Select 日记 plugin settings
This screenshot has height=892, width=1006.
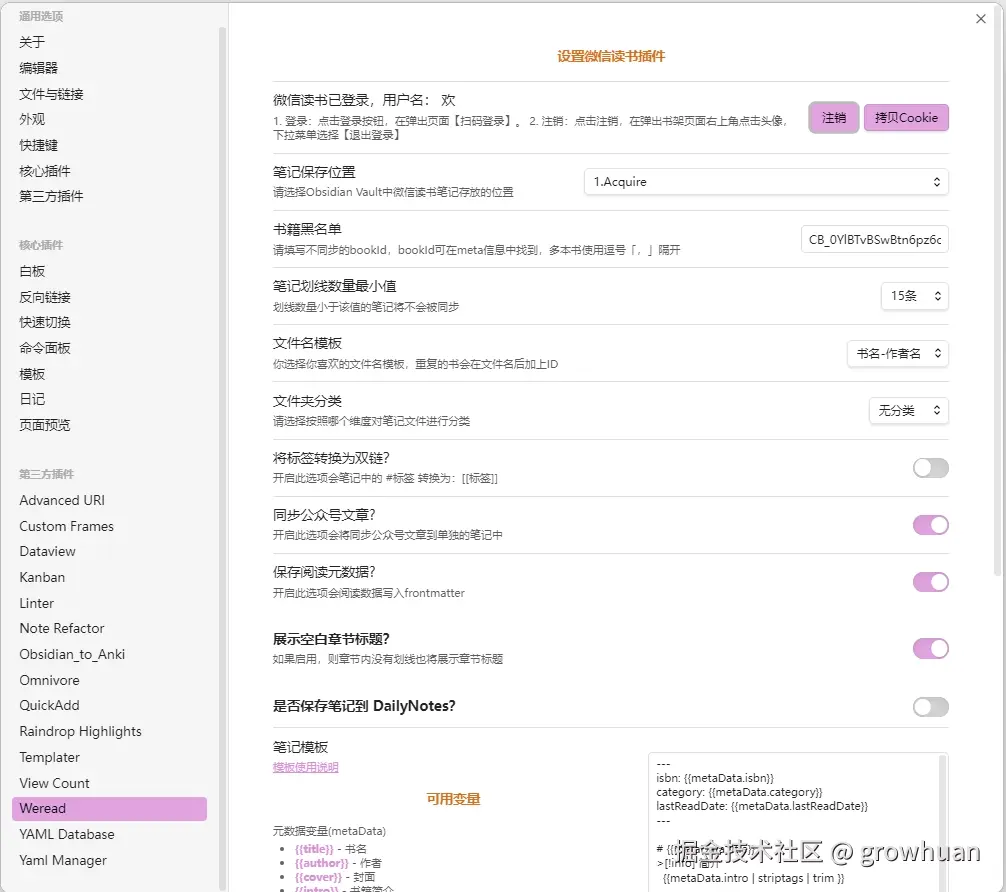pos(32,399)
